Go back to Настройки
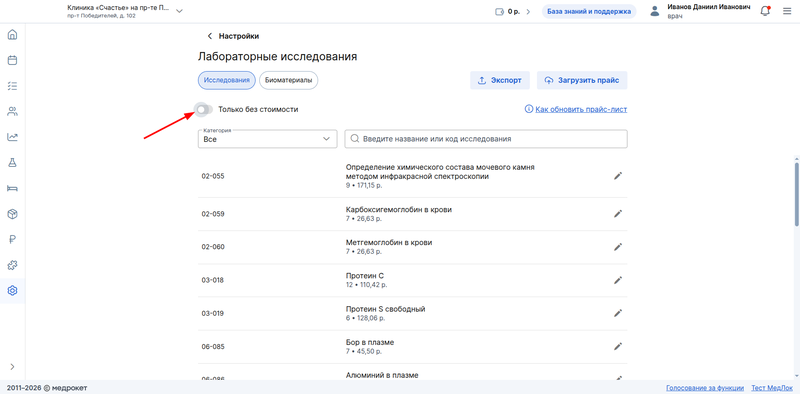The height and width of the screenshot is (394, 800). [233, 36]
